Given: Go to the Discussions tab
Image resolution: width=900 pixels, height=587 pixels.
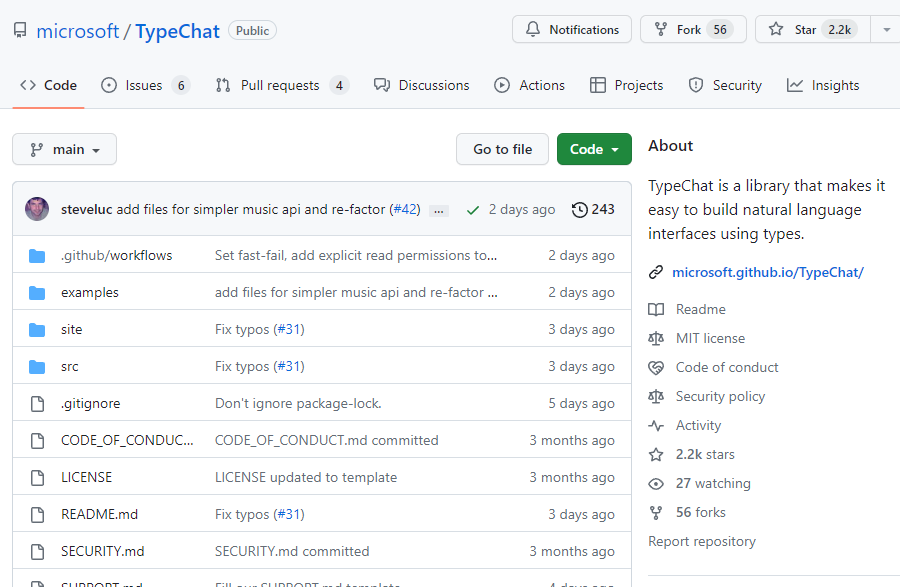Looking at the screenshot, I should click(x=421, y=85).
